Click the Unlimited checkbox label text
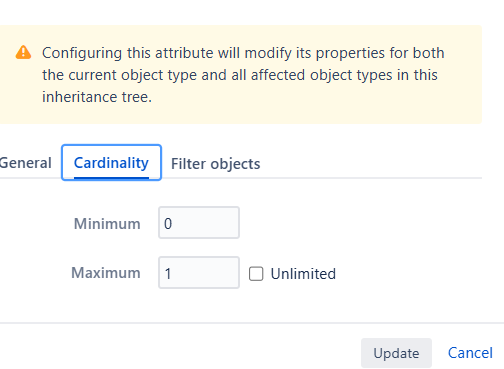This screenshot has width=504, height=369. [x=303, y=274]
